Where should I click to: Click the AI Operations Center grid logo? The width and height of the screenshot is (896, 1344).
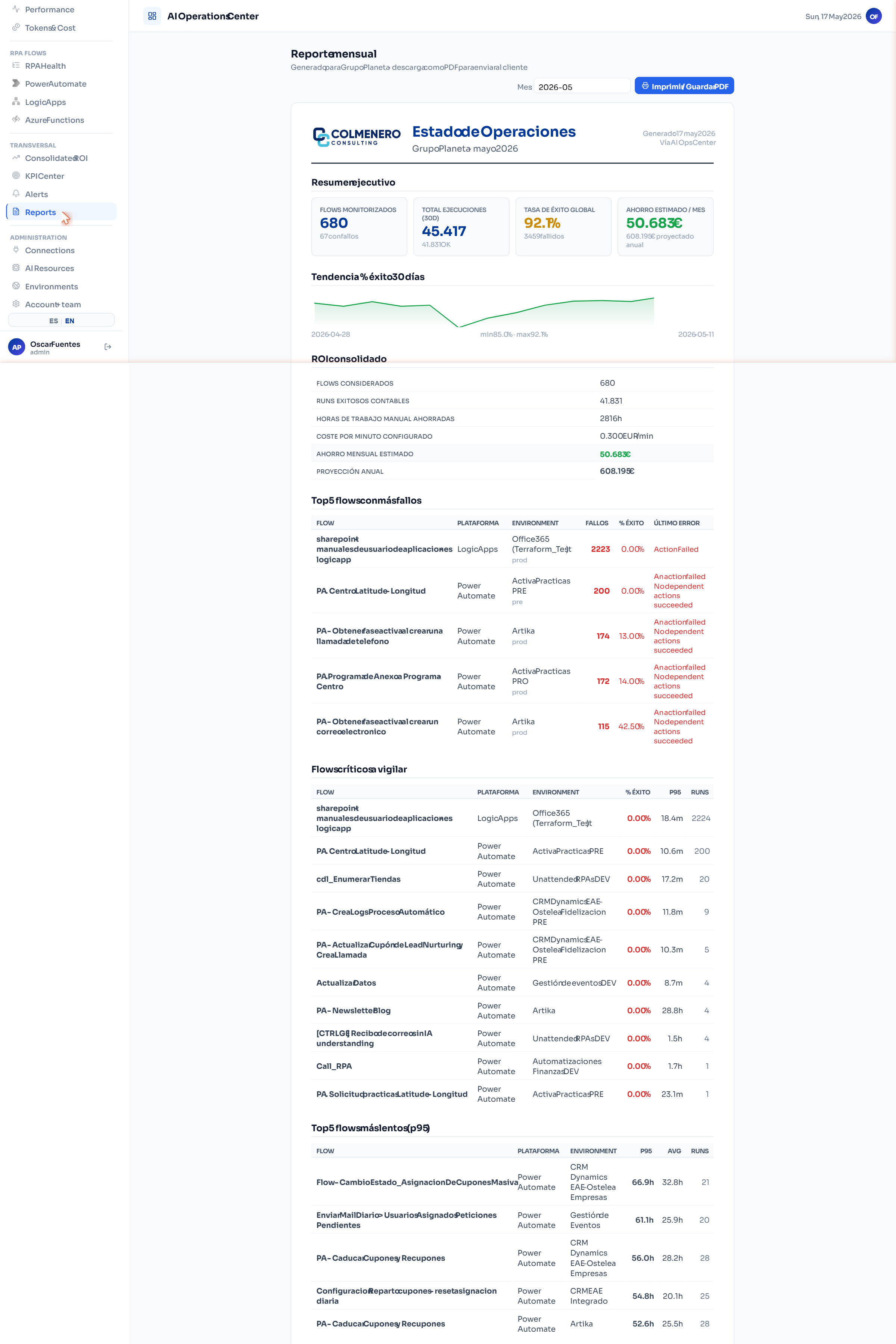pos(152,16)
